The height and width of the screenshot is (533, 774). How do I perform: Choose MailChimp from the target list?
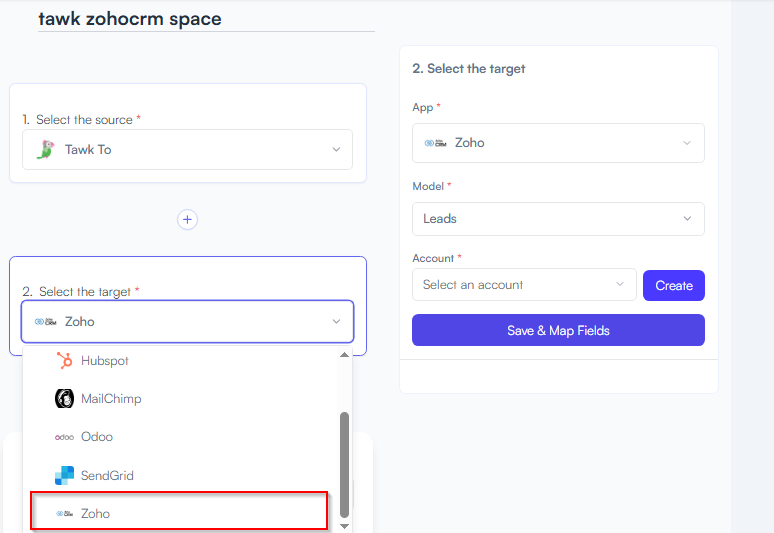(180, 399)
